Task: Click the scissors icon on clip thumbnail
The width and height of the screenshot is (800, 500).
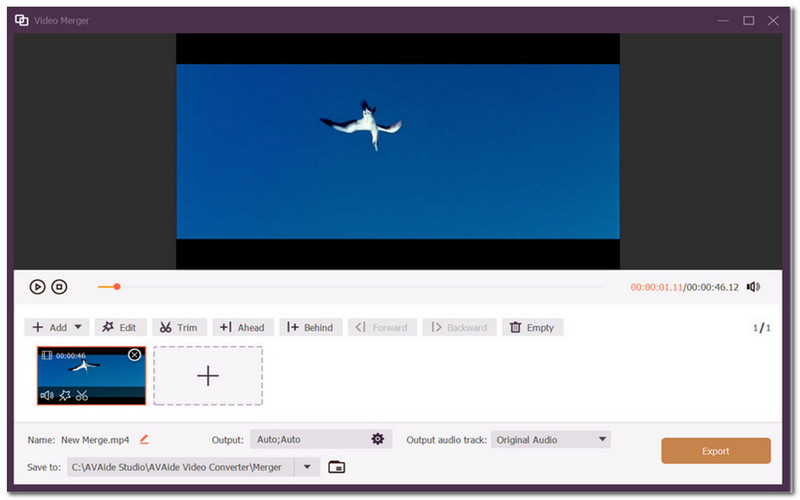Action: click(x=82, y=395)
